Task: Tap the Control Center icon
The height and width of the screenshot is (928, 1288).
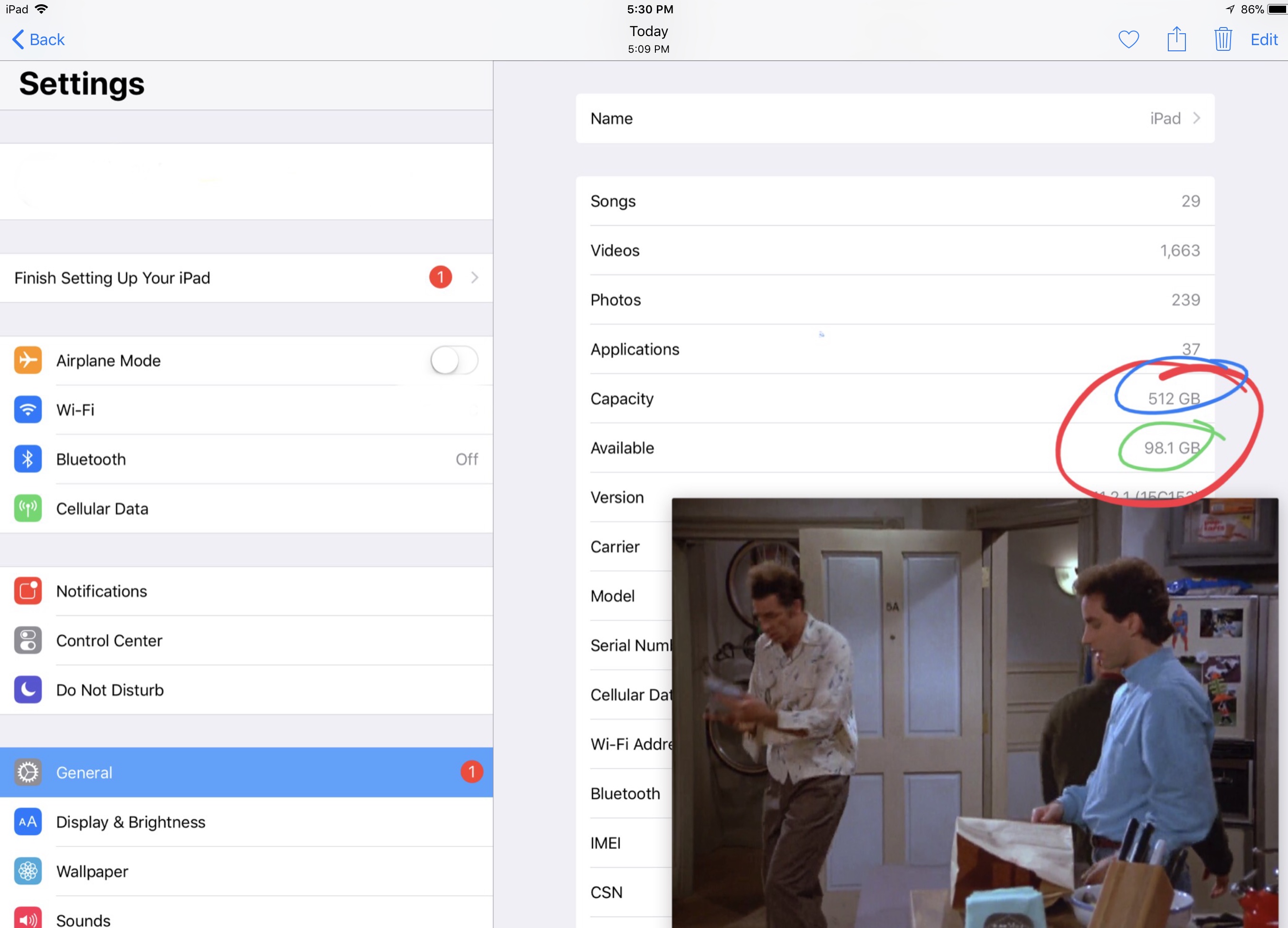Action: 28,640
